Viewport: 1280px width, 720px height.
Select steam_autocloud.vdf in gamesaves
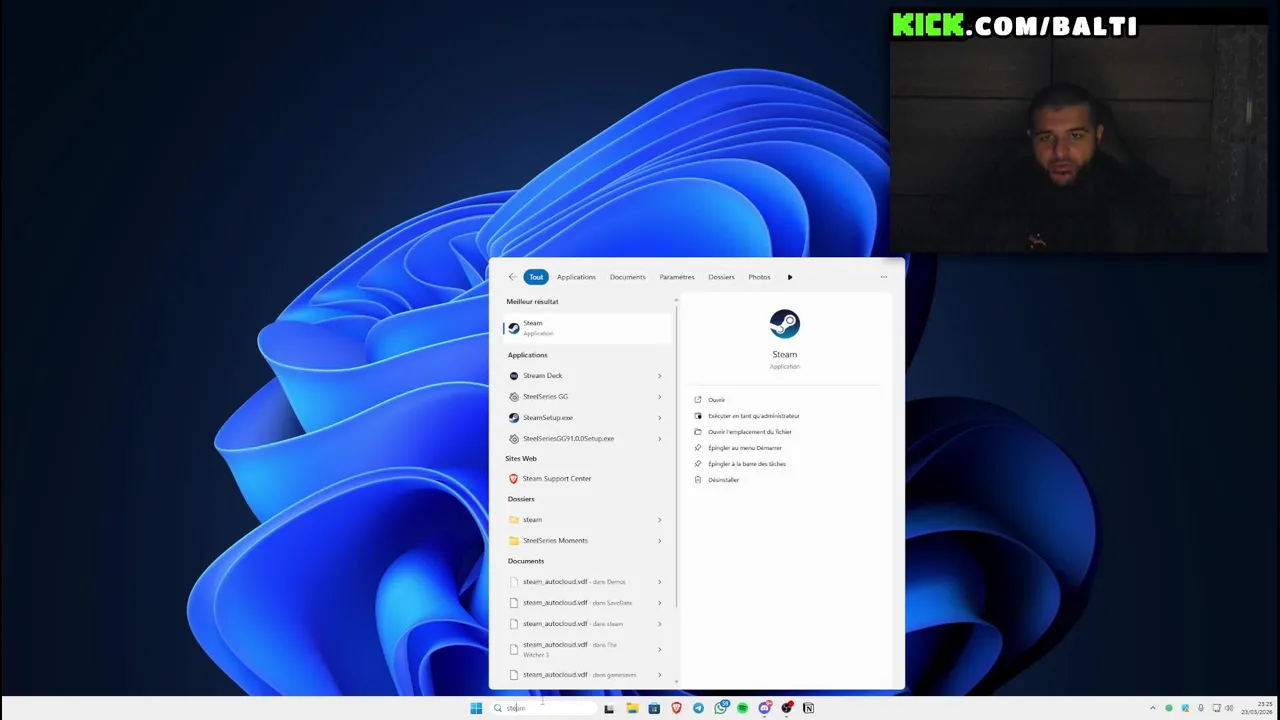[x=585, y=675]
